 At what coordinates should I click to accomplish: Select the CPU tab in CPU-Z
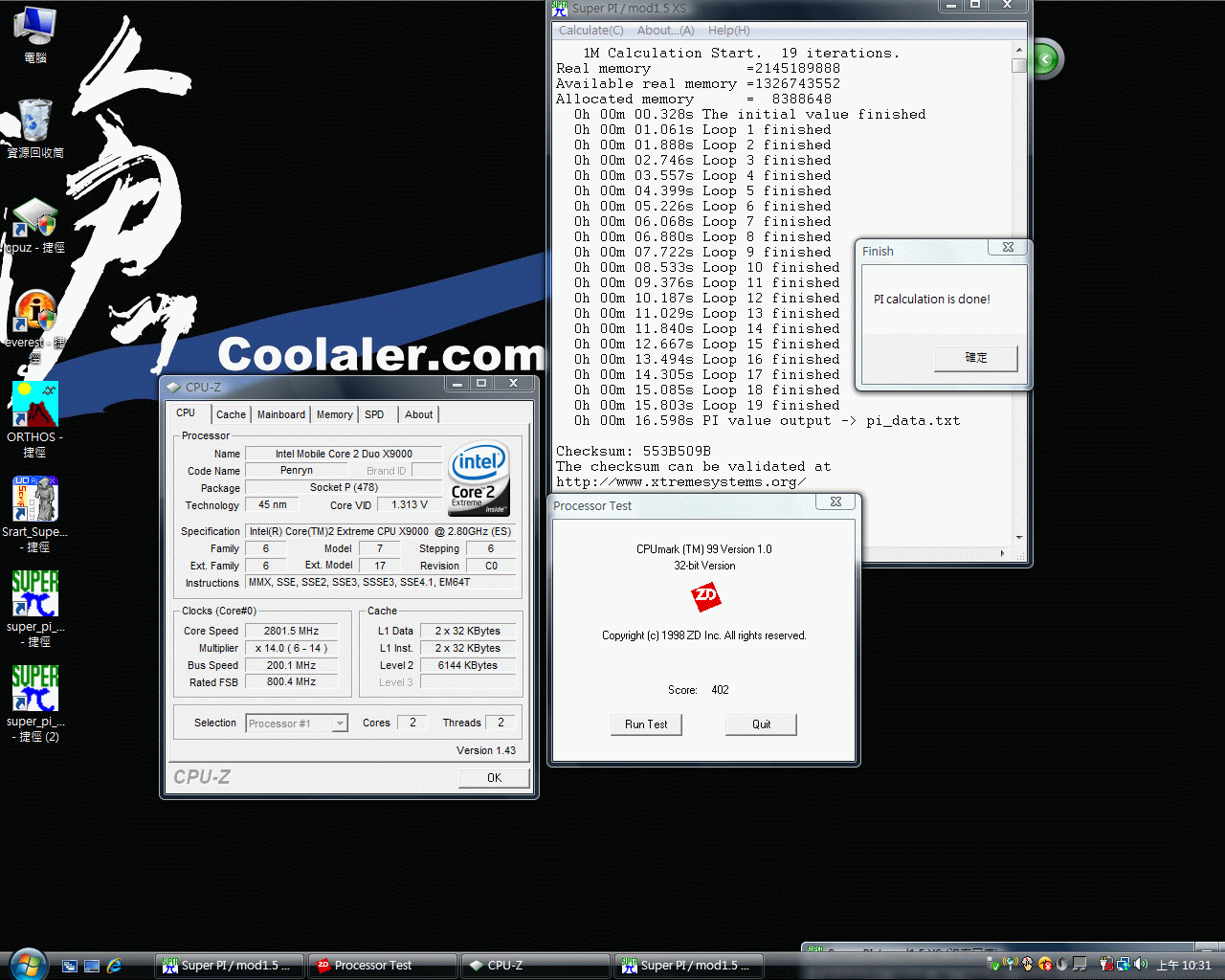(x=186, y=412)
